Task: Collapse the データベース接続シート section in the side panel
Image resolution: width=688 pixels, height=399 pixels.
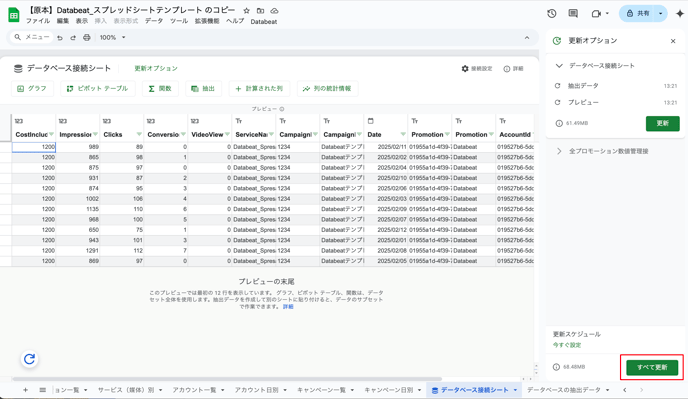Action: [x=559, y=66]
